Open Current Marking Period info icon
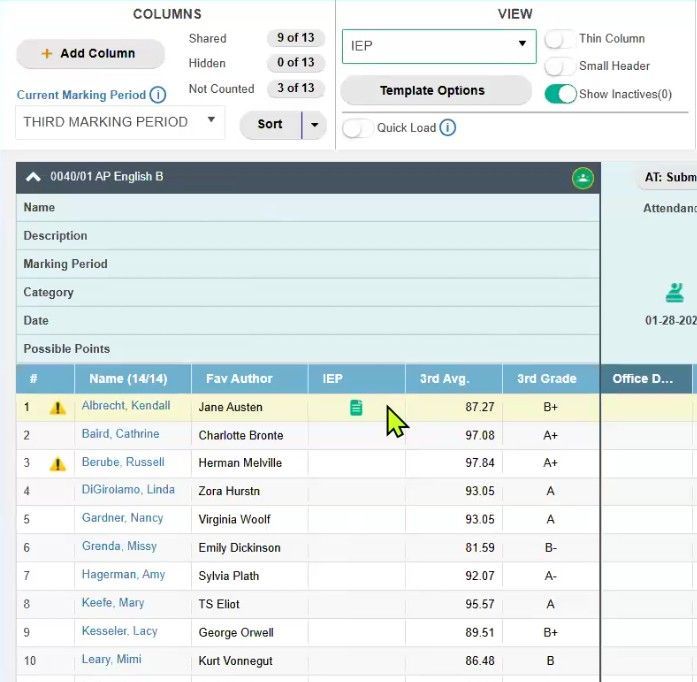The image size is (697, 682). click(x=158, y=95)
